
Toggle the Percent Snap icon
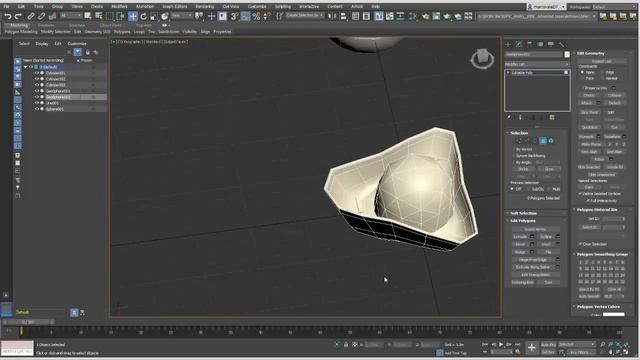point(256,16)
